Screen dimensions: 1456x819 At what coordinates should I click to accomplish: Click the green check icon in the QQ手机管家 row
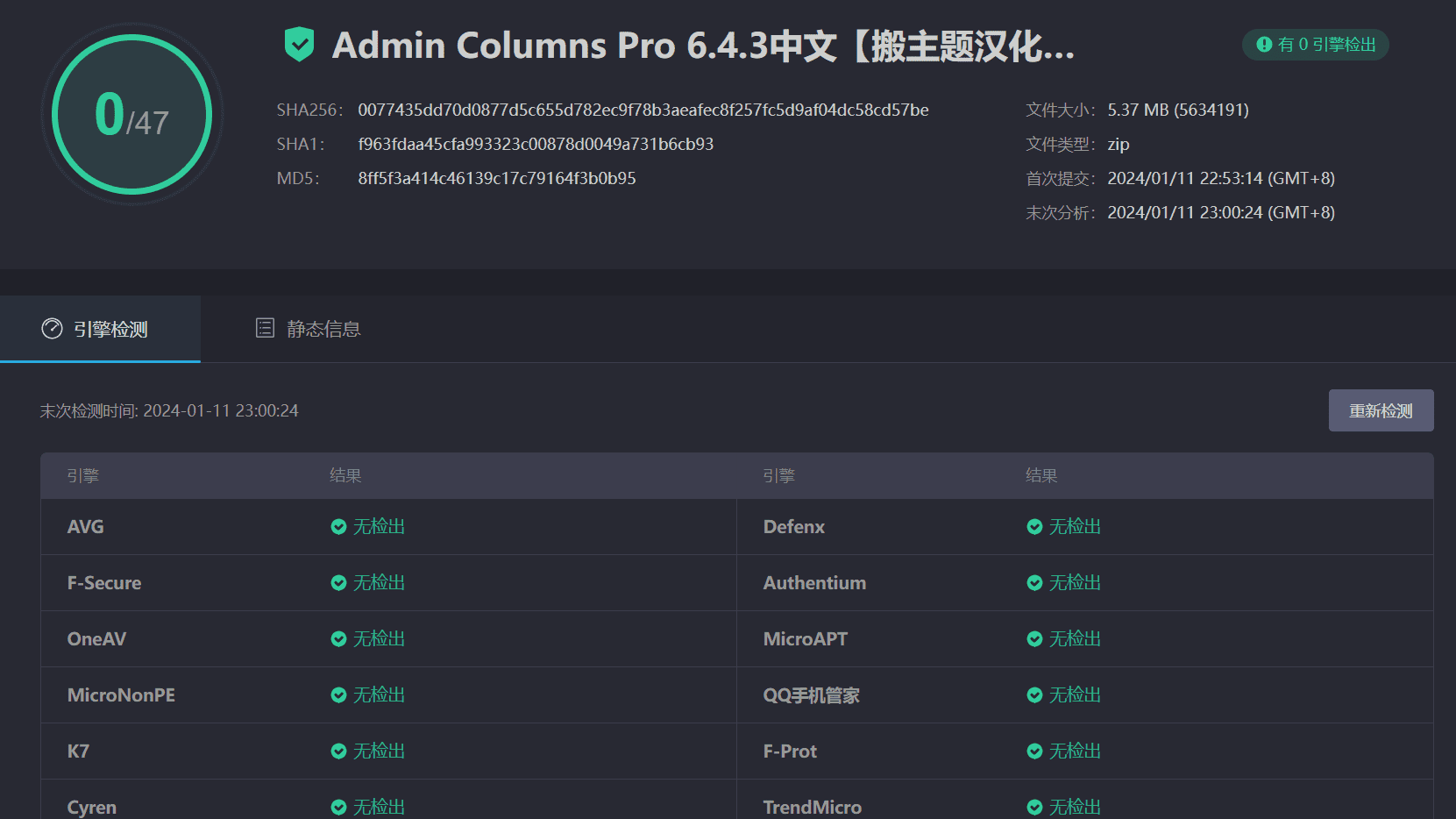pyautogui.click(x=1034, y=695)
